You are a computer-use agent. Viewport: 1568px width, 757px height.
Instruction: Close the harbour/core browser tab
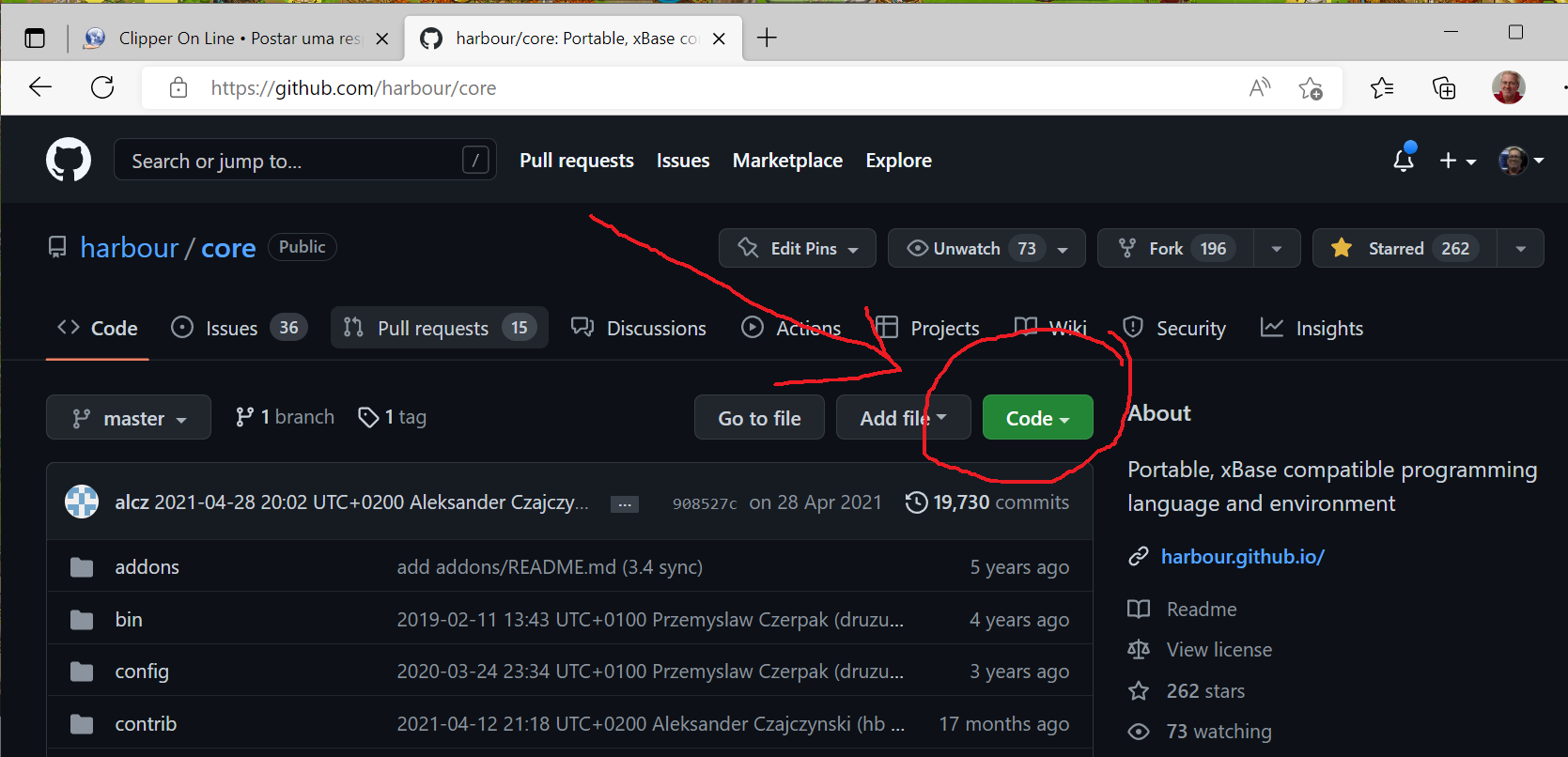coord(719,39)
